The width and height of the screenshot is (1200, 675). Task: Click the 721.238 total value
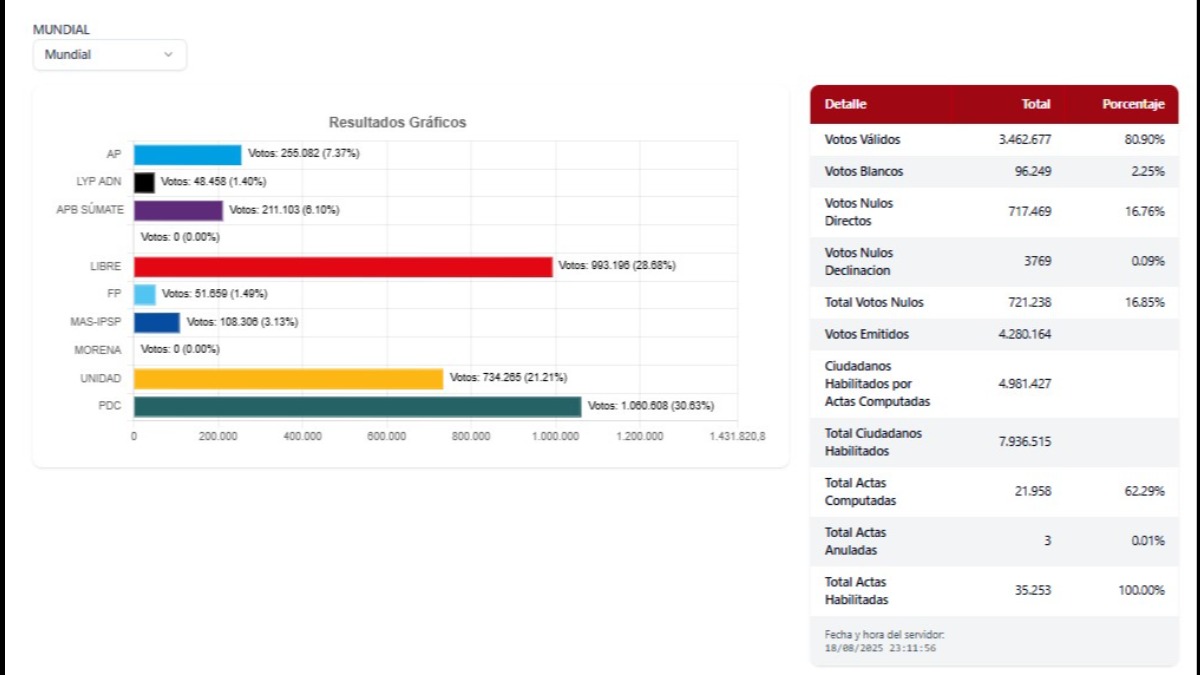coord(1030,302)
